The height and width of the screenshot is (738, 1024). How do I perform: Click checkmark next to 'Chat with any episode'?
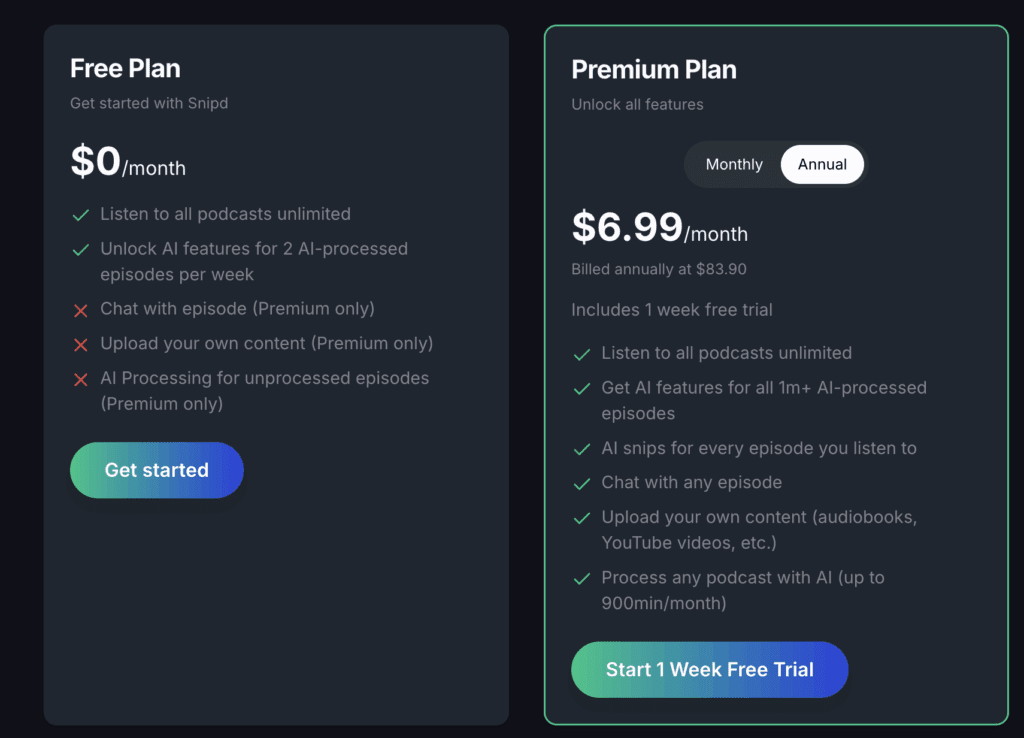point(581,484)
